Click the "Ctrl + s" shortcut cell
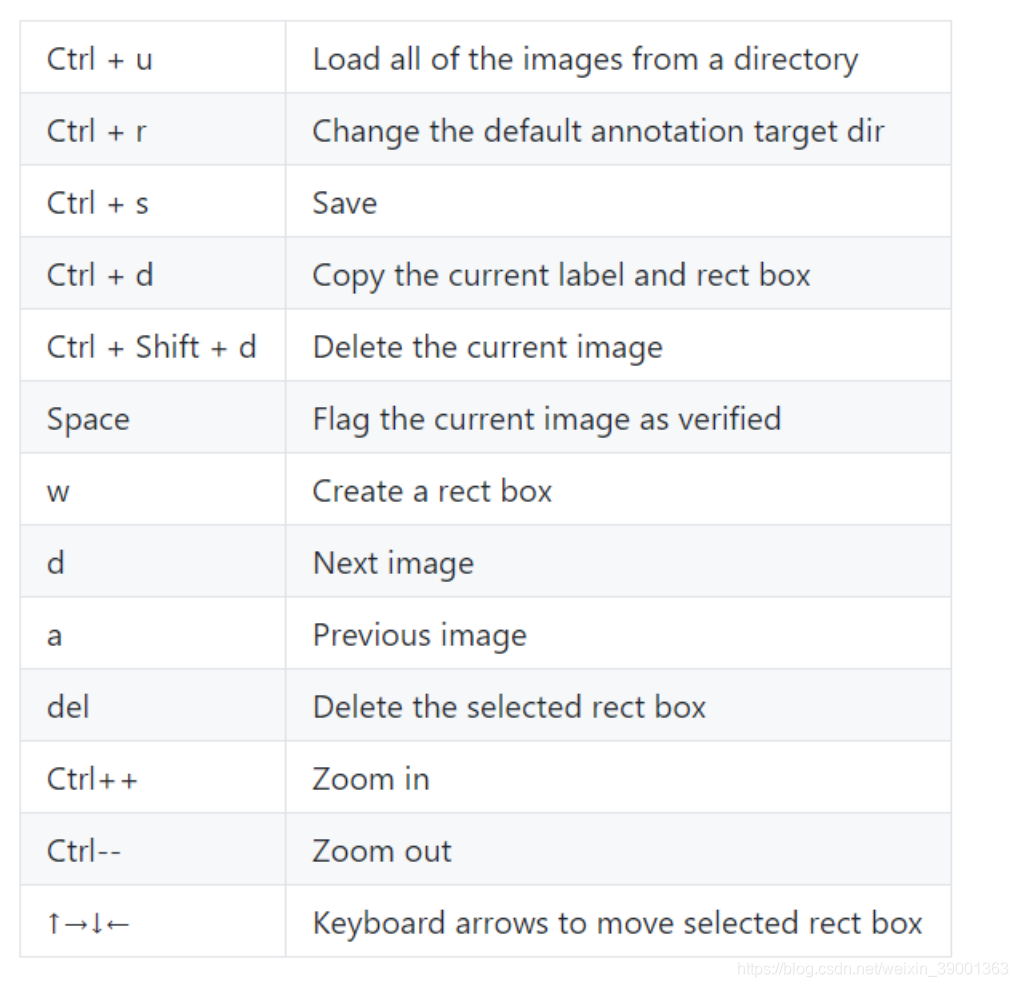 coord(98,203)
